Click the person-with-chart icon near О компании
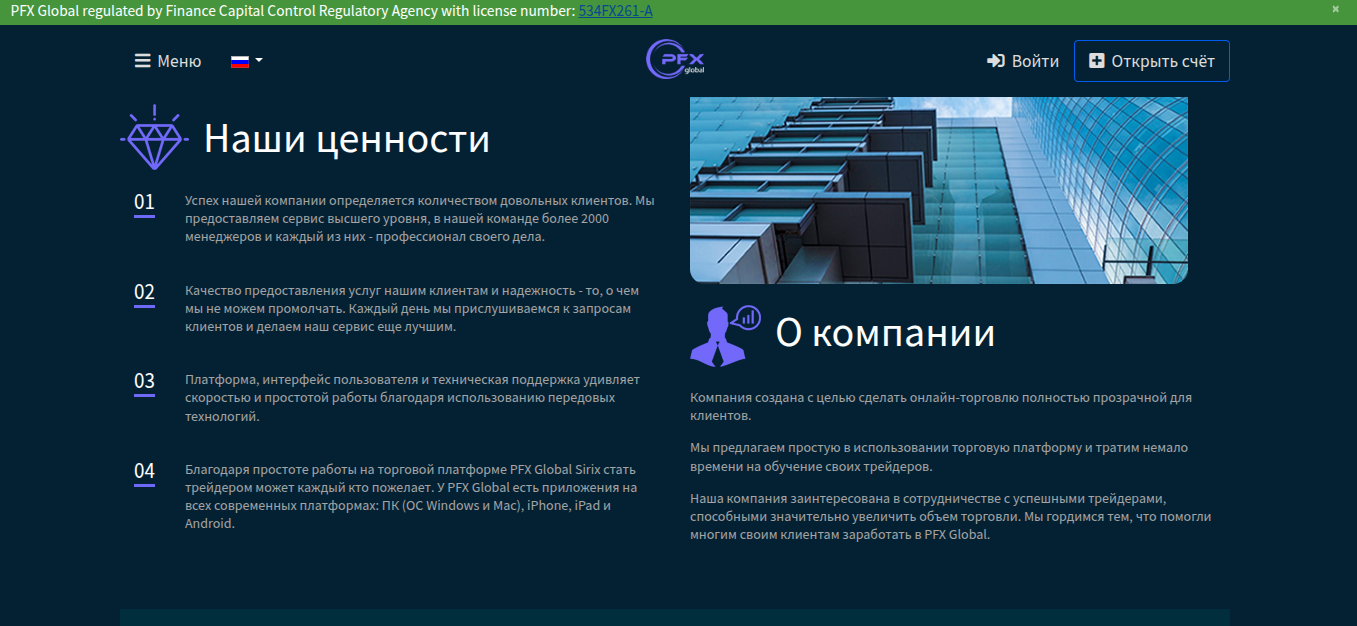 [723, 334]
